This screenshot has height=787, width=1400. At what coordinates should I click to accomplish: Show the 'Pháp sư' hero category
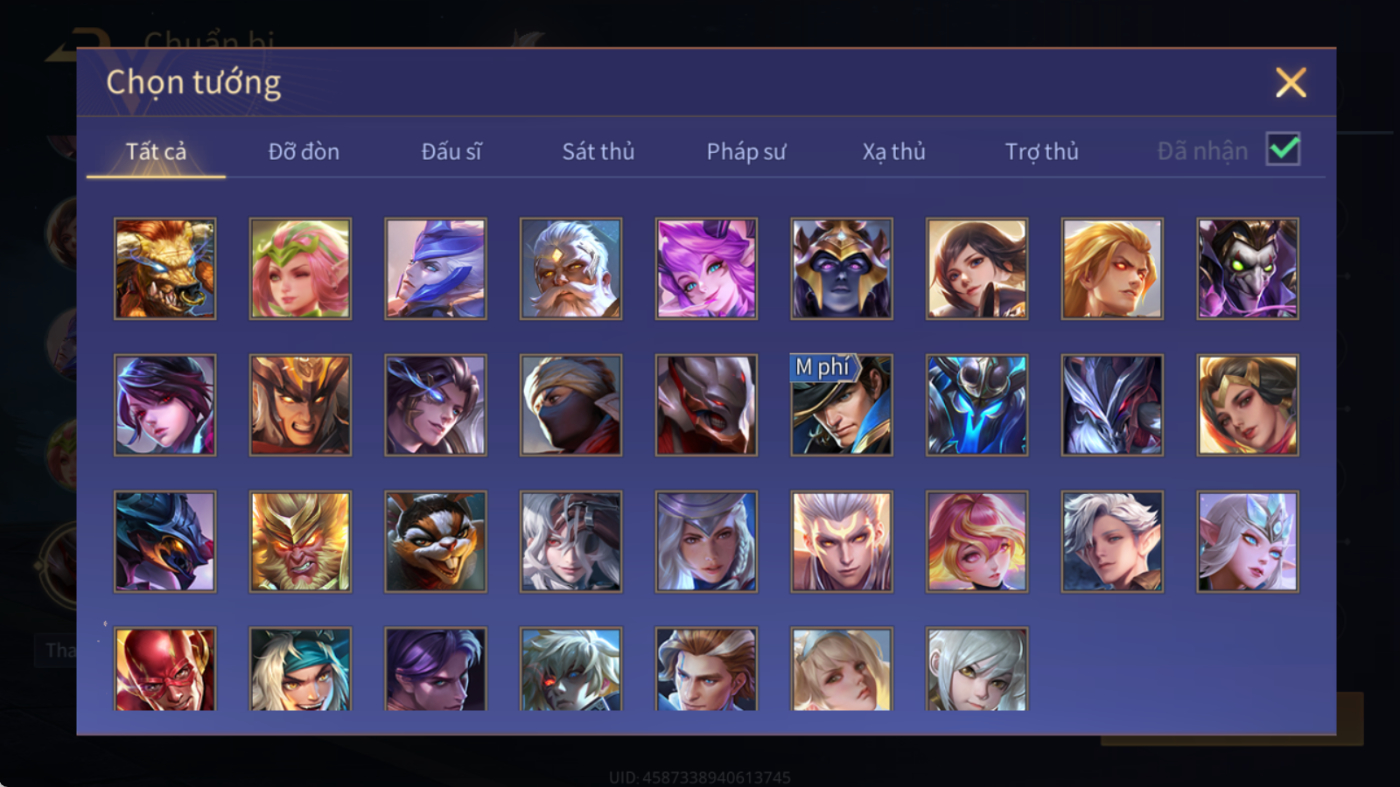point(746,152)
